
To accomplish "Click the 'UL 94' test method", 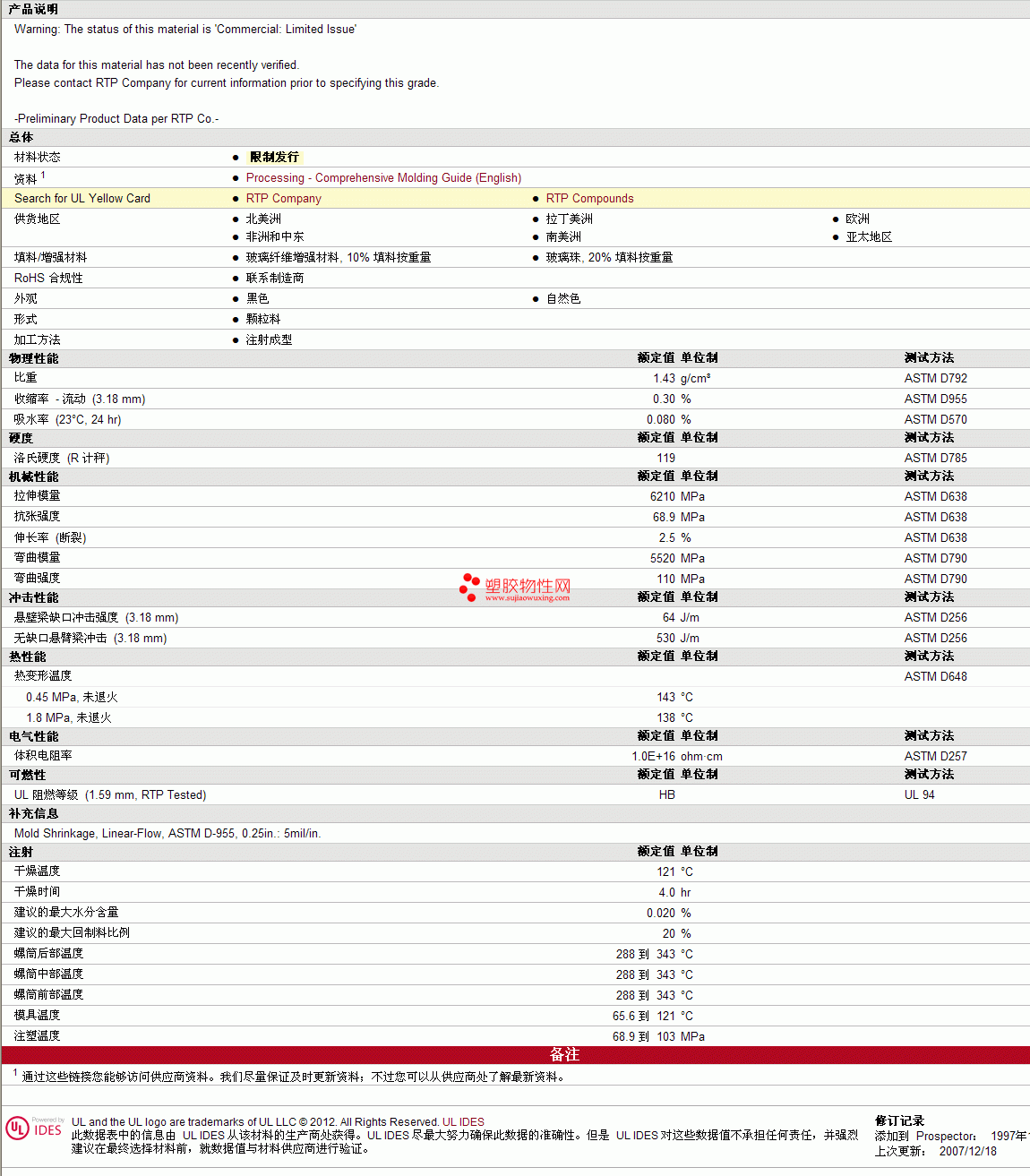I will 919,795.
